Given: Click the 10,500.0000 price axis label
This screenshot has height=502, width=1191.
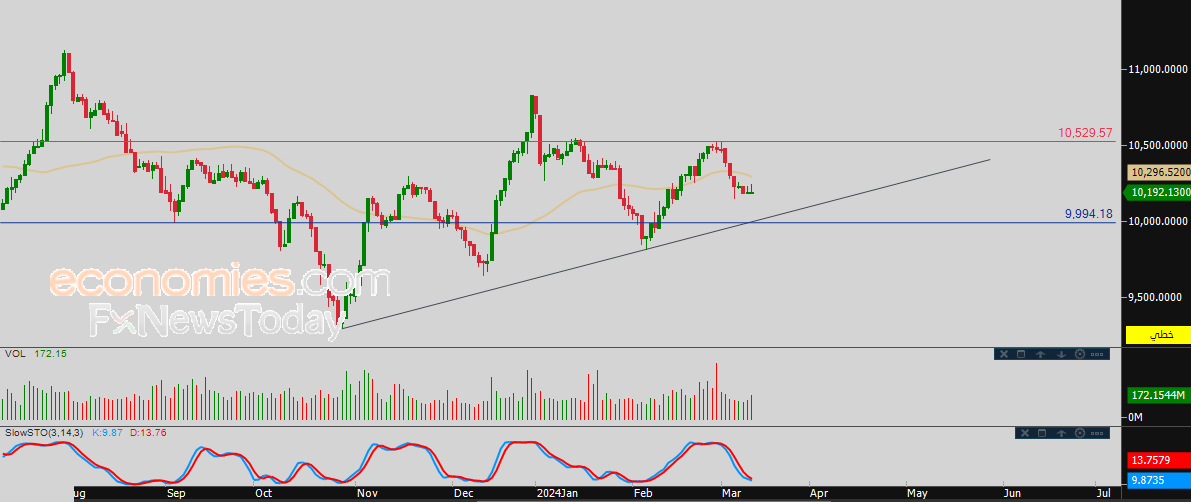Looking at the screenshot, I should coord(1158,145).
